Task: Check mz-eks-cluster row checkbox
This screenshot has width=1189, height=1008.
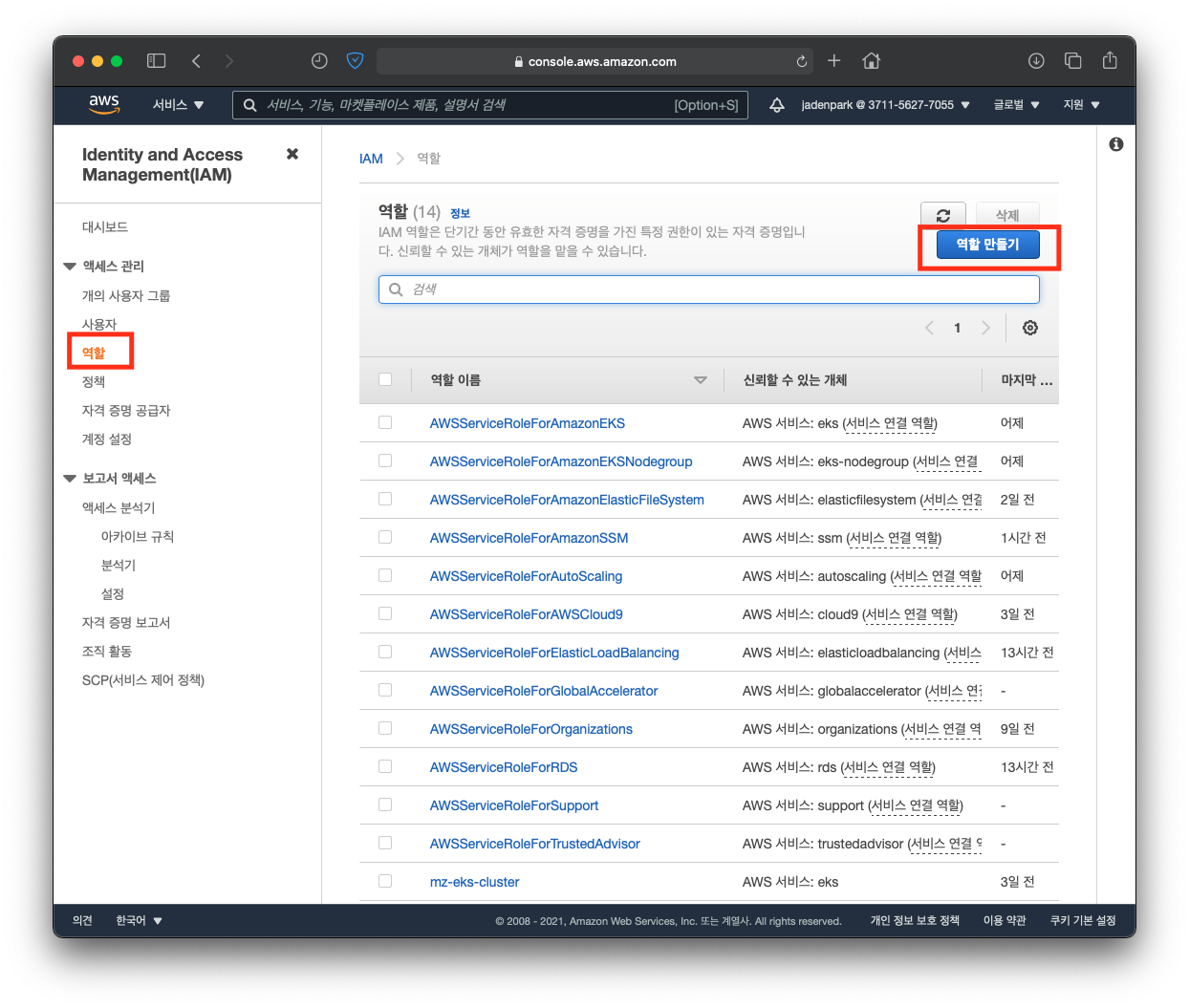Action: [x=385, y=881]
